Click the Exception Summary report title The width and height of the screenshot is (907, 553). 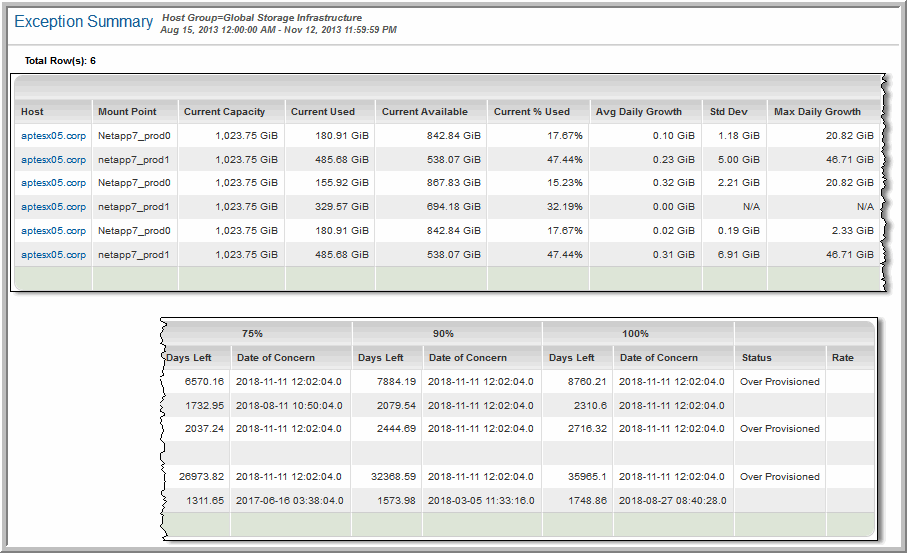(x=83, y=22)
